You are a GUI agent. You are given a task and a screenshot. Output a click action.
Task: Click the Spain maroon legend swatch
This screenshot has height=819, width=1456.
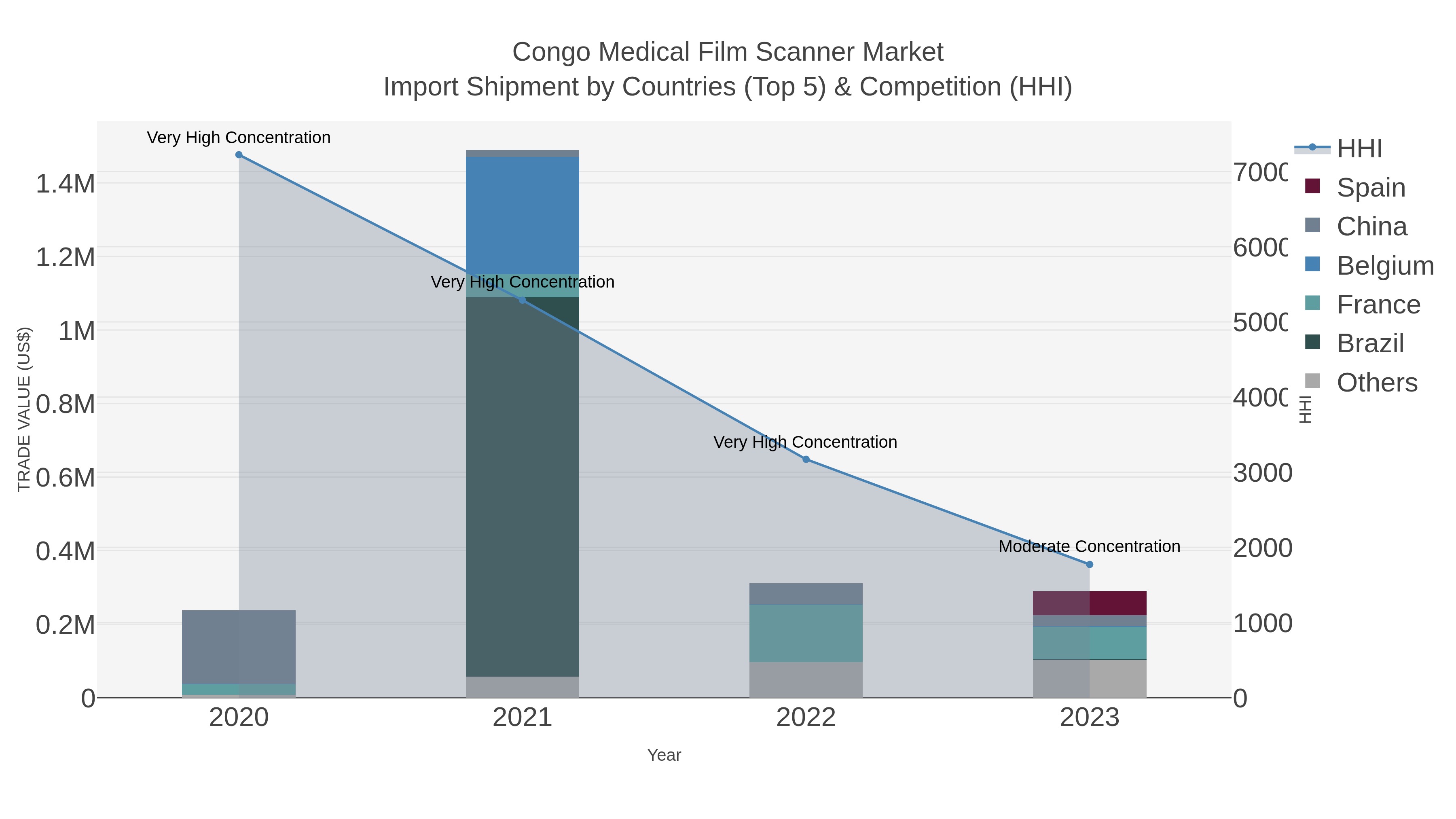(1312, 186)
